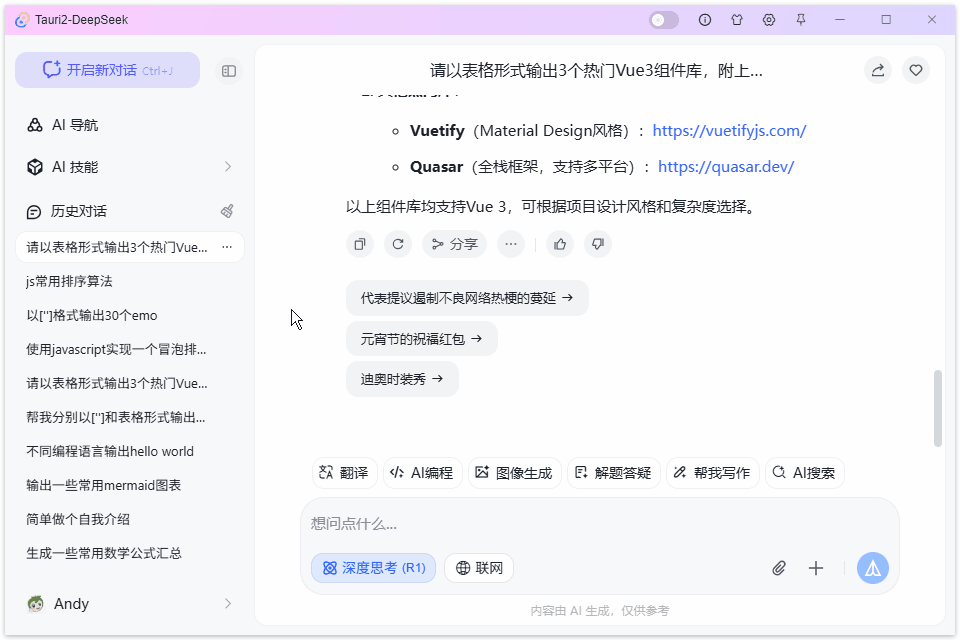Attach a file with the paperclip icon
The height and width of the screenshot is (640, 960).
[x=779, y=567]
